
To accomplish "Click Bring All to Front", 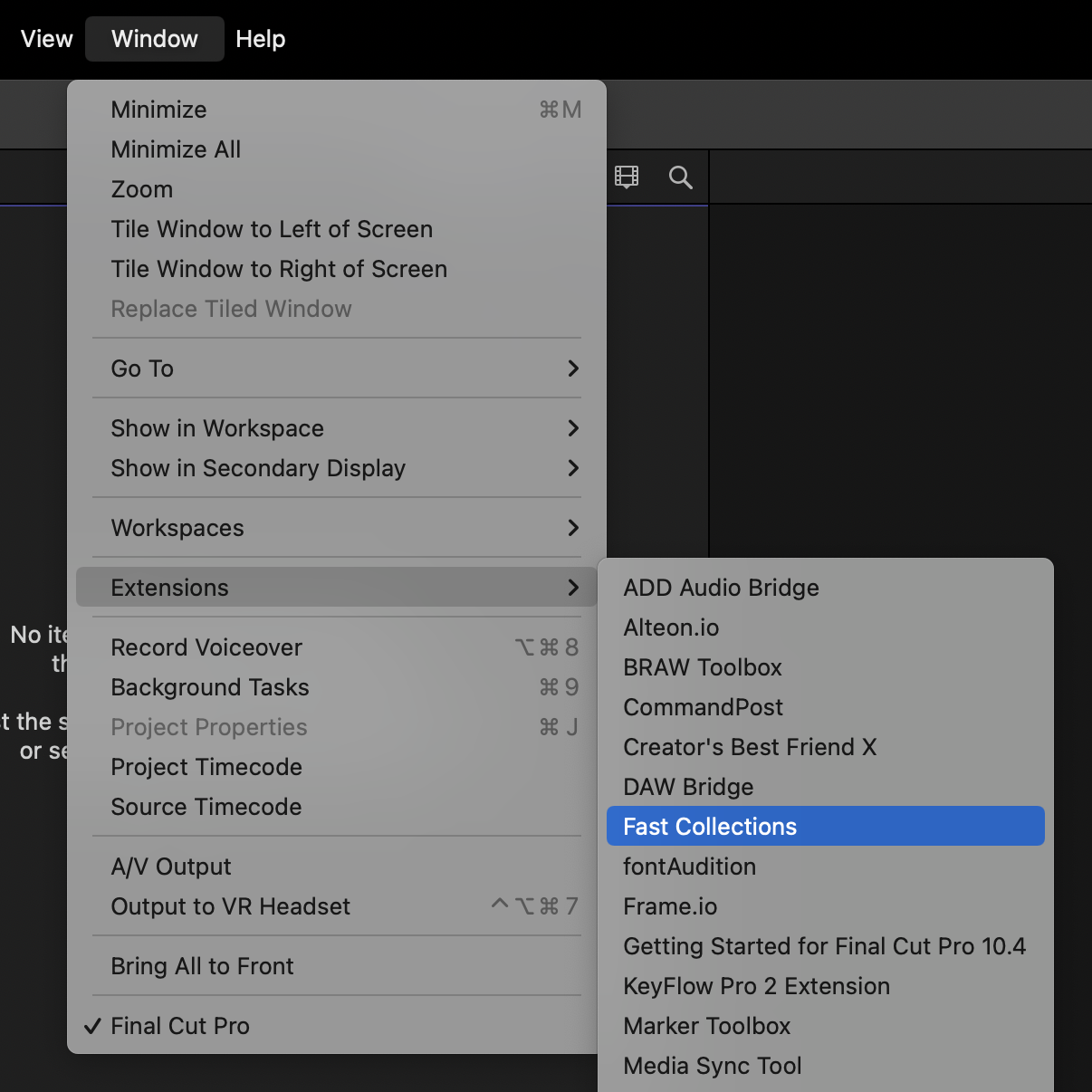I will [202, 966].
